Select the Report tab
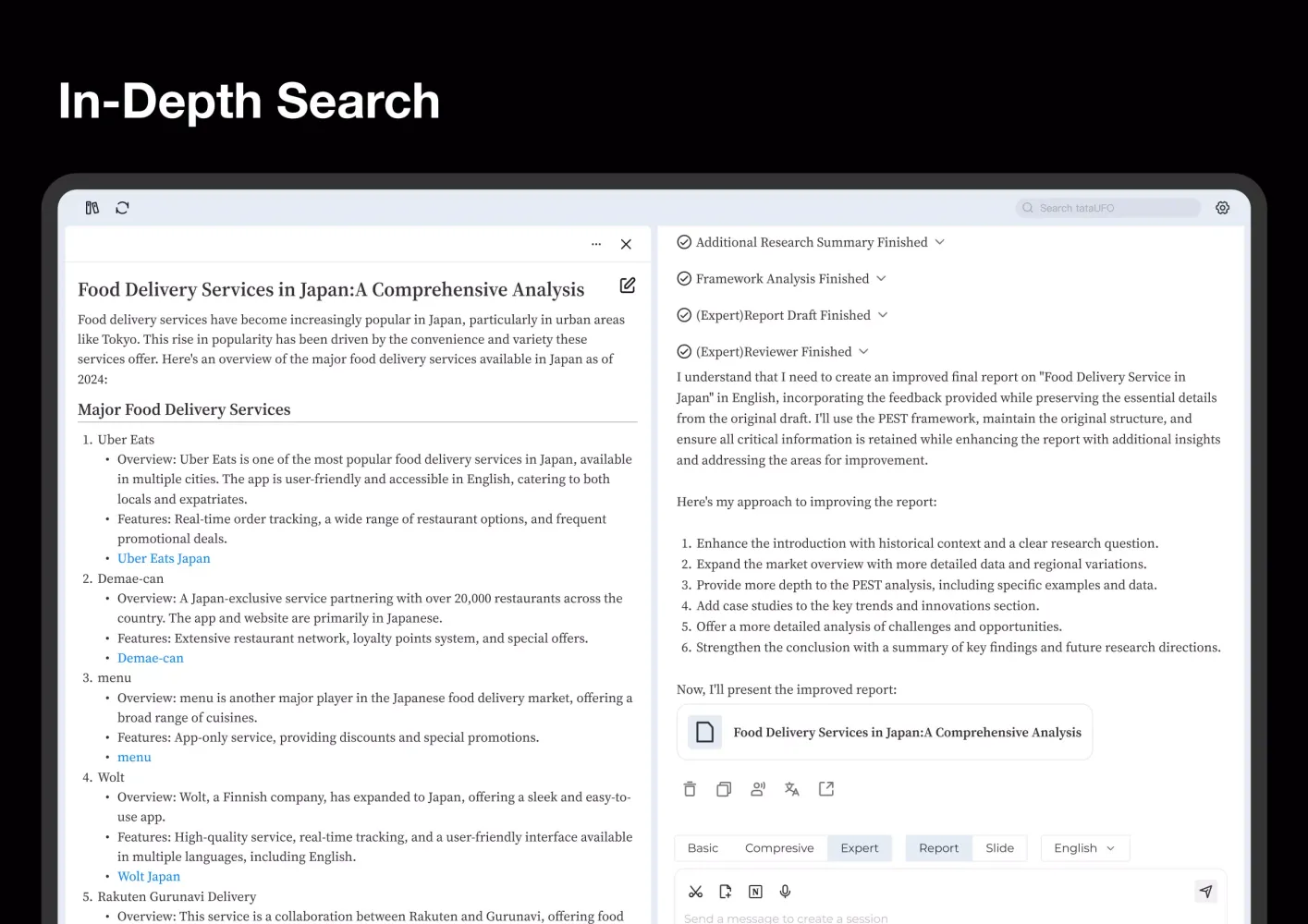The width and height of the screenshot is (1308, 924). pyautogui.click(x=938, y=848)
